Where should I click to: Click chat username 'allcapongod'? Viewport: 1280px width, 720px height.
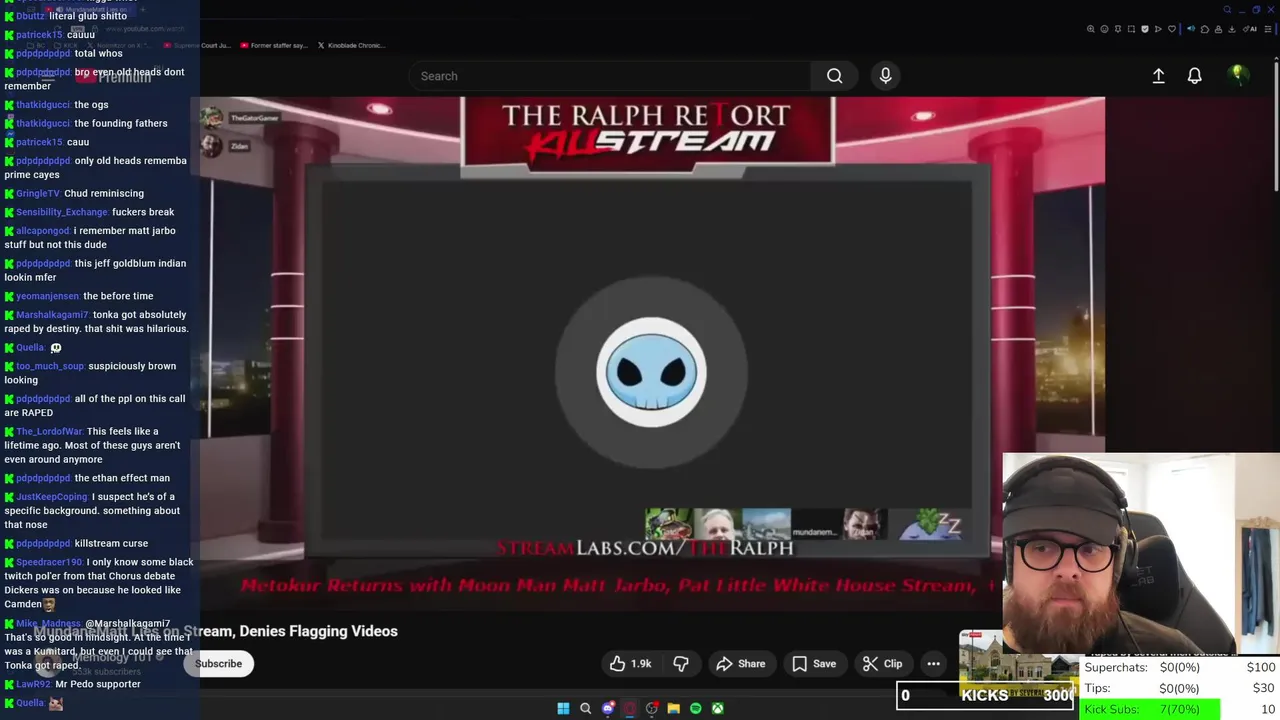tap(43, 231)
